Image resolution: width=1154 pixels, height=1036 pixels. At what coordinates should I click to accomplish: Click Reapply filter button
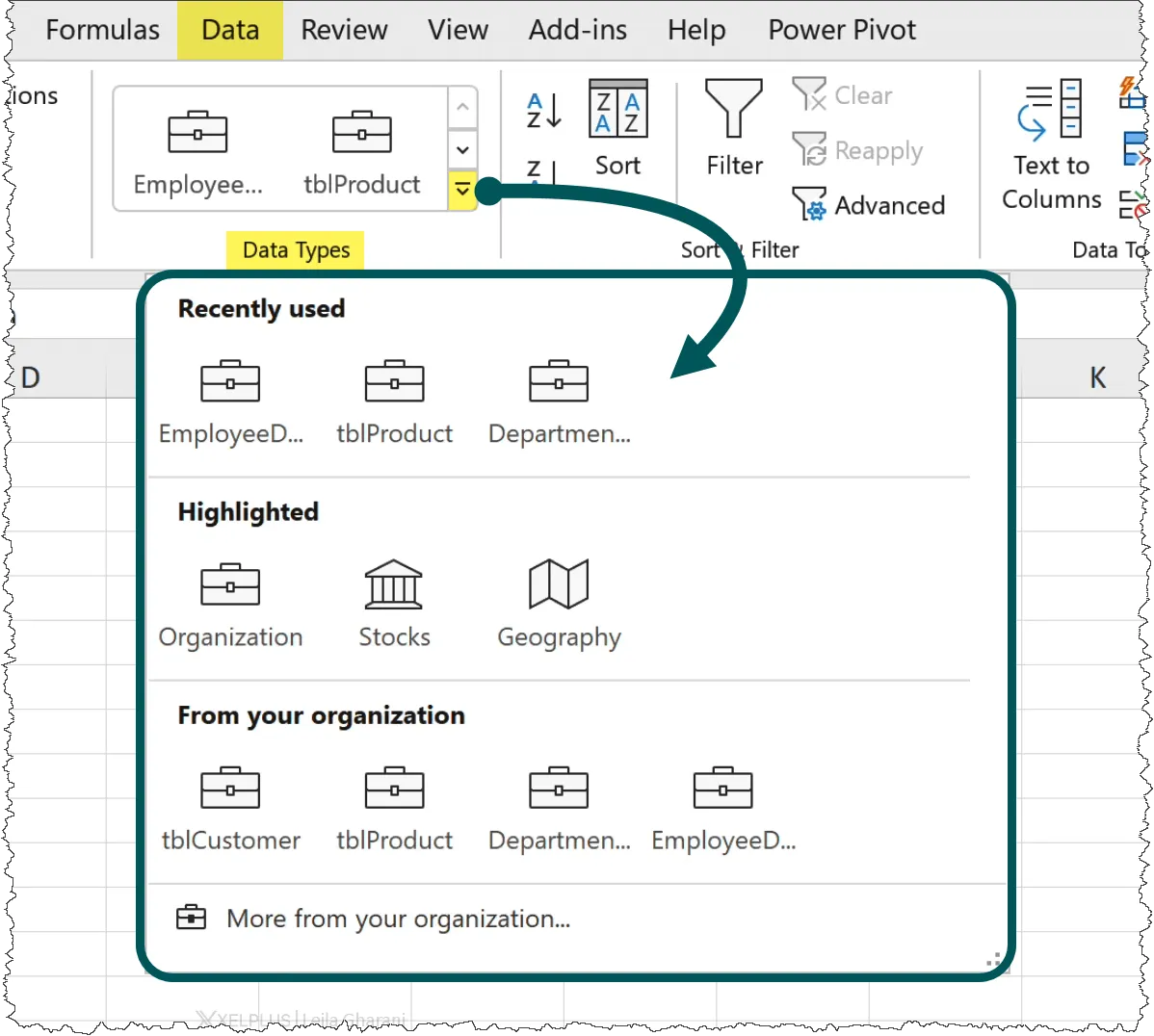pyautogui.click(x=858, y=150)
